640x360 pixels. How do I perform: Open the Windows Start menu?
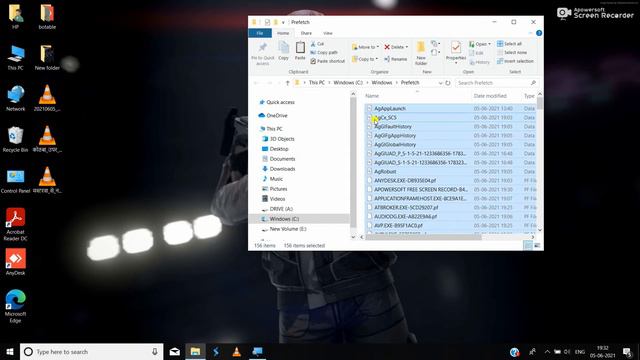(x=10, y=351)
